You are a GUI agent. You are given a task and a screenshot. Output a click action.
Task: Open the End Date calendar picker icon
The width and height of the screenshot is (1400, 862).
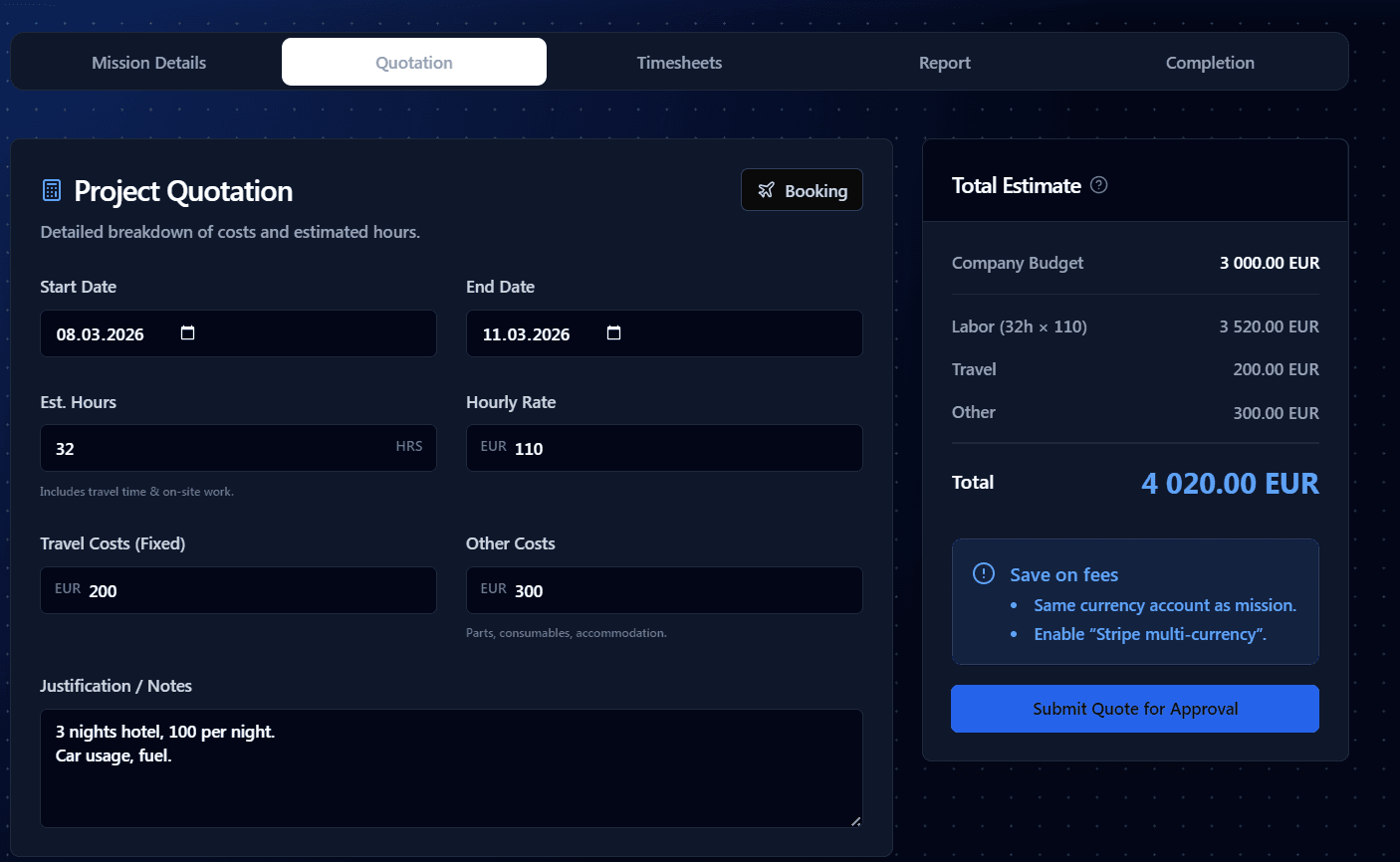click(x=613, y=333)
